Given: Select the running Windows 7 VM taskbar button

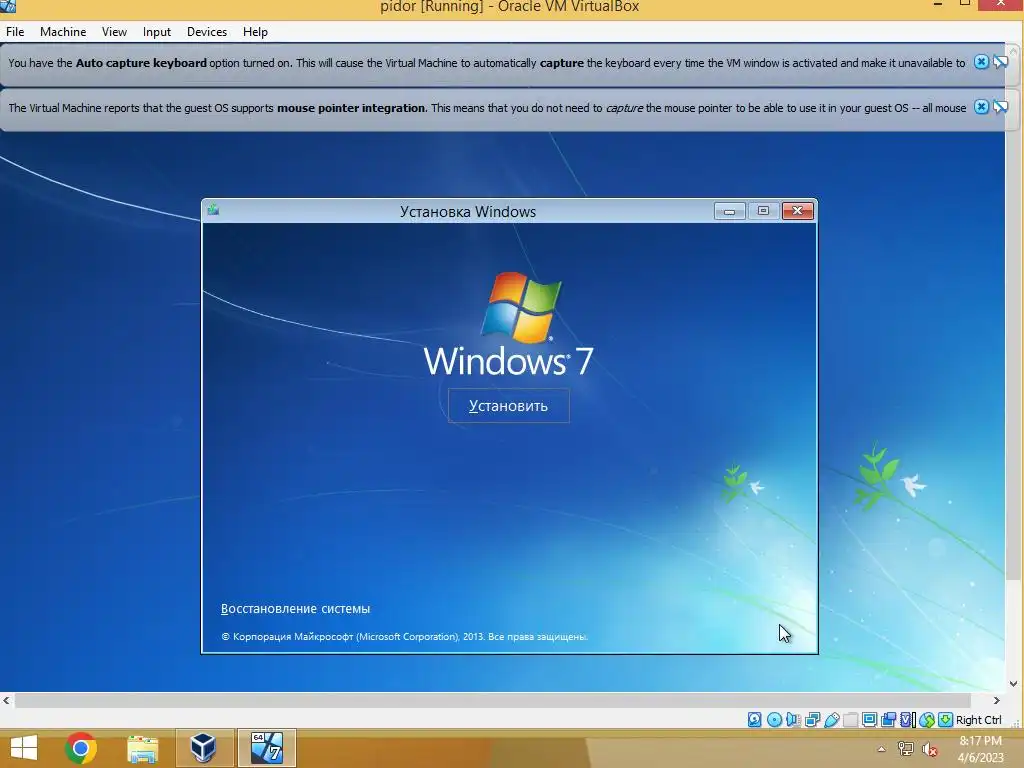Looking at the screenshot, I should [x=266, y=748].
